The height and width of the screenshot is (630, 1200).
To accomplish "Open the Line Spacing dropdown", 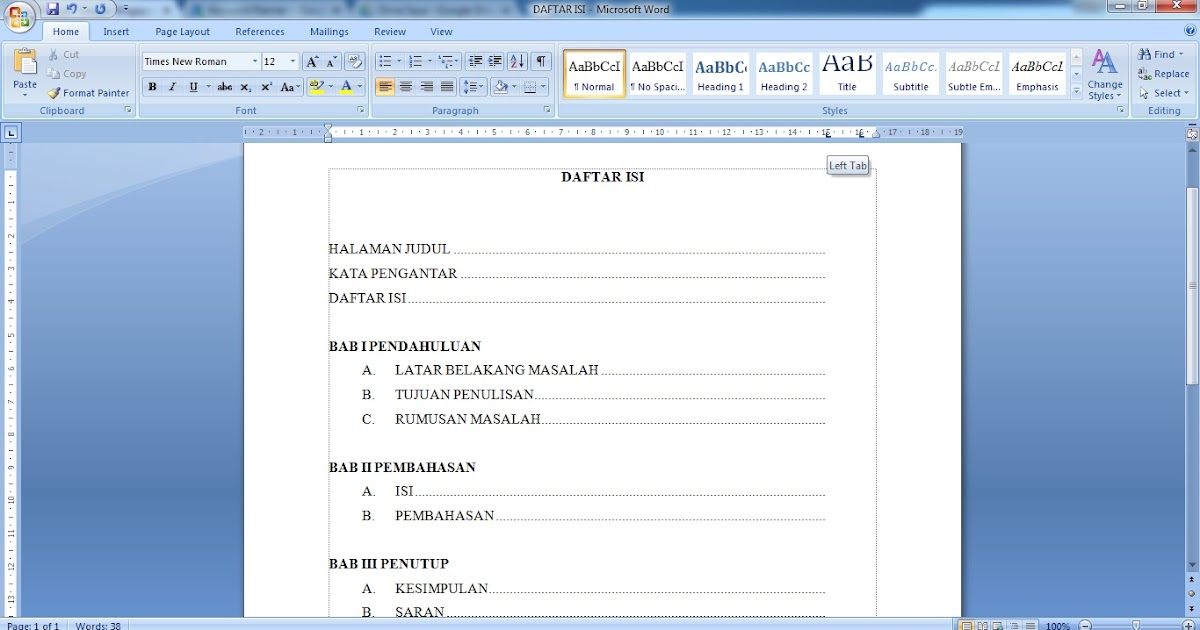I will (478, 86).
